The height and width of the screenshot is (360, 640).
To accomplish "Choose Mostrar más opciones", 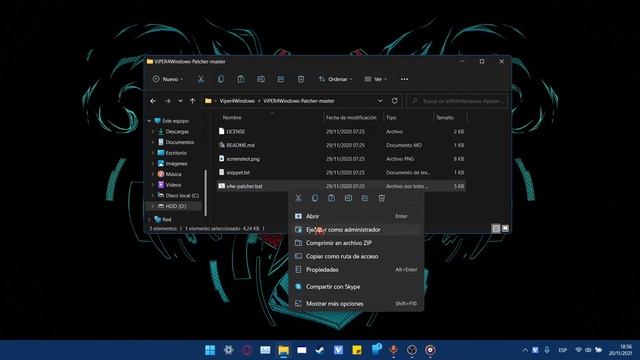I will pos(356,304).
